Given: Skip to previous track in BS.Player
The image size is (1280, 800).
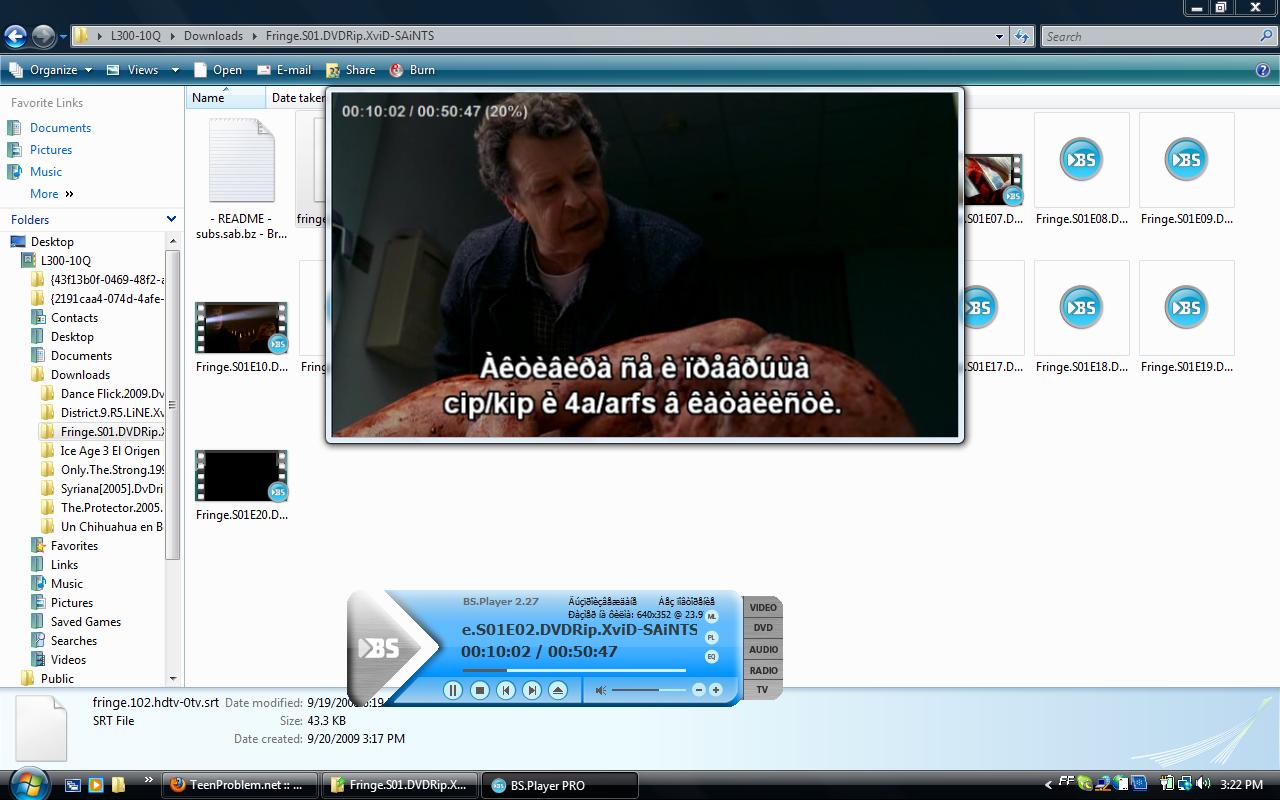Looking at the screenshot, I should [506, 690].
